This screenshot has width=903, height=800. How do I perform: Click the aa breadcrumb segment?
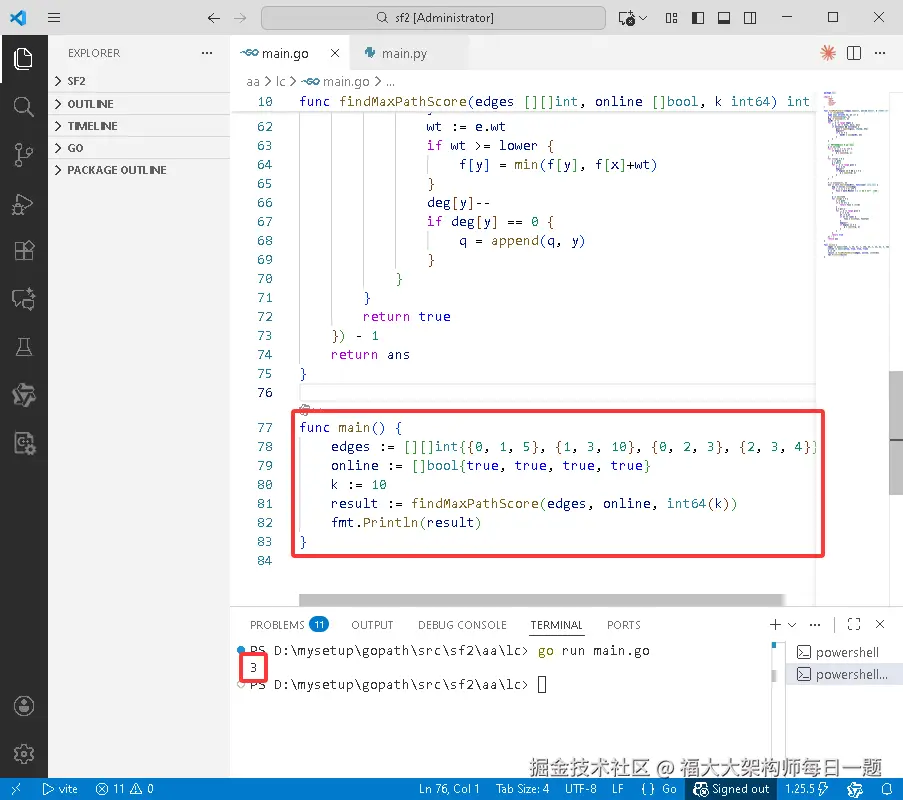(253, 81)
